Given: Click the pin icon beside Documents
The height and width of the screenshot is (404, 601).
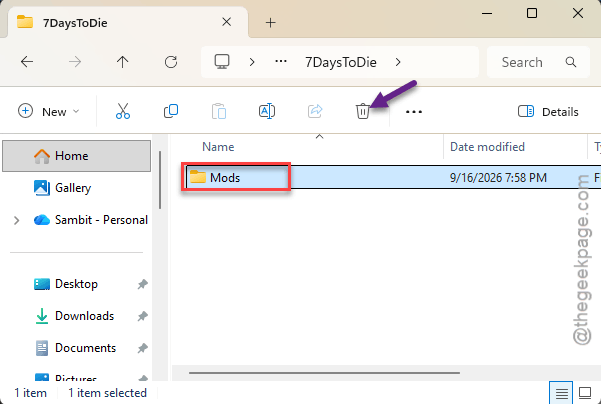Looking at the screenshot, I should 143,348.
